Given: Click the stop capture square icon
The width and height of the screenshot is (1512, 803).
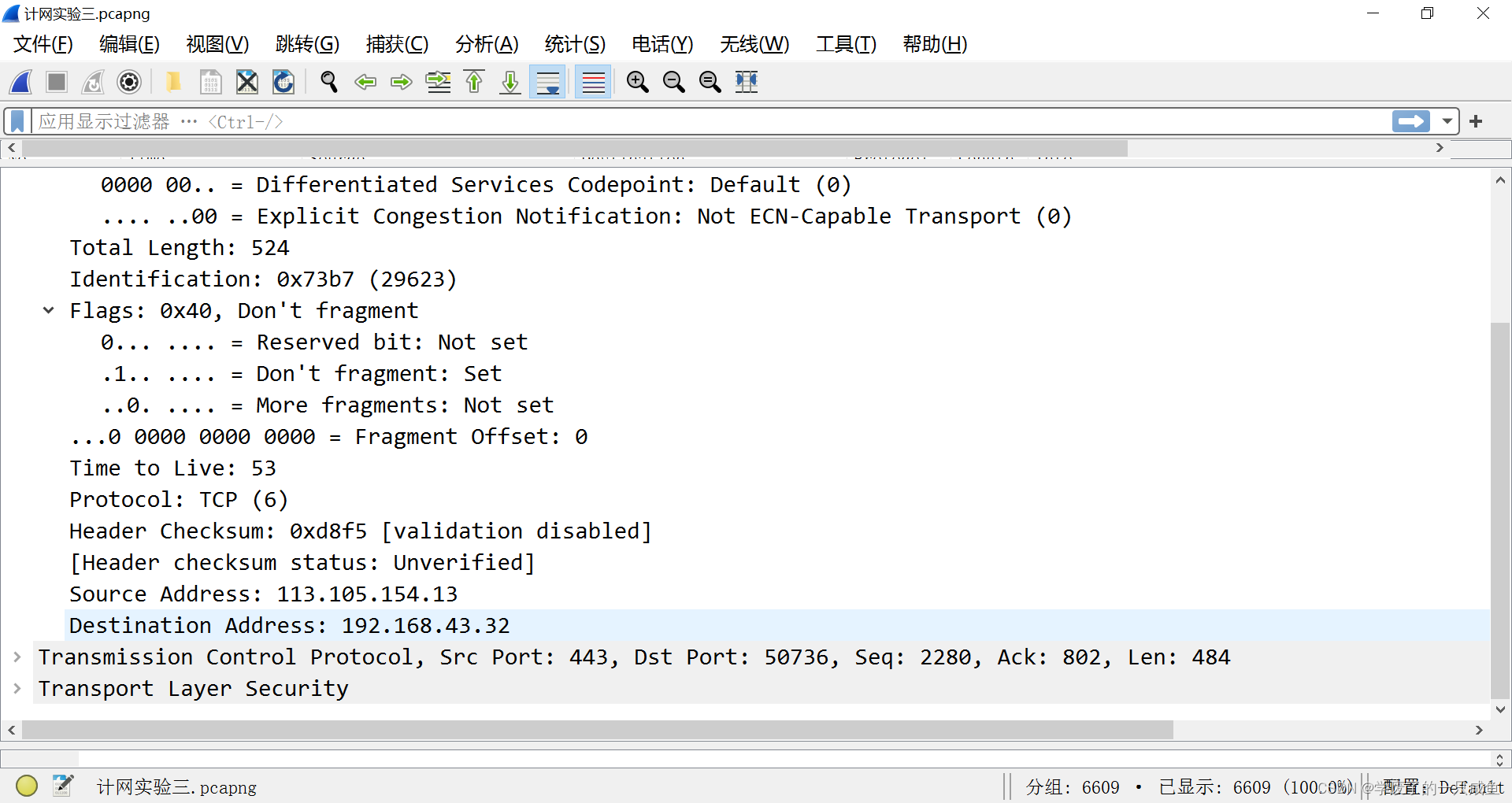Looking at the screenshot, I should pyautogui.click(x=57, y=82).
